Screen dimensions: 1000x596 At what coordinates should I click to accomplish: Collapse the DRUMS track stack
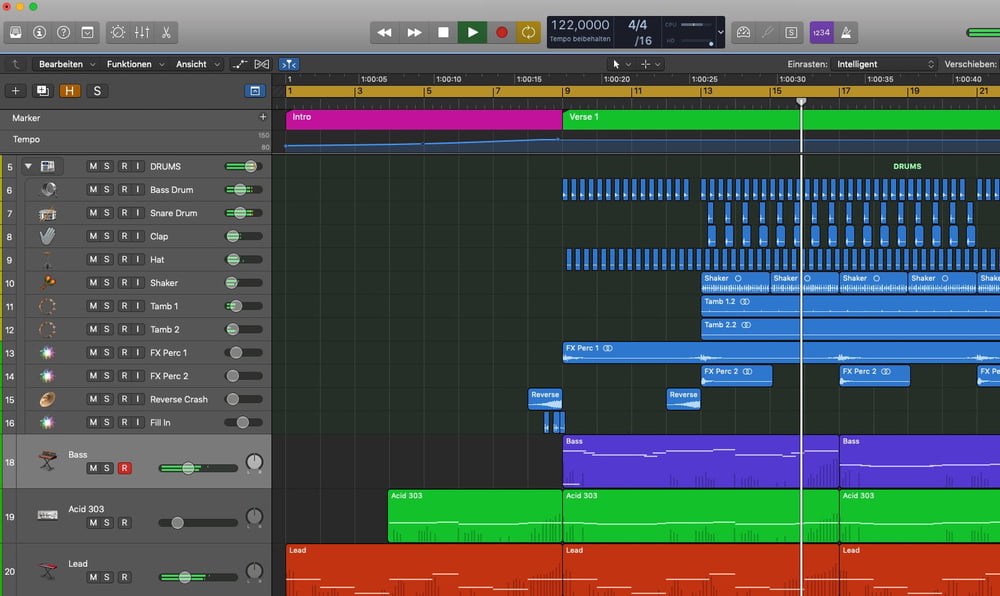point(28,166)
